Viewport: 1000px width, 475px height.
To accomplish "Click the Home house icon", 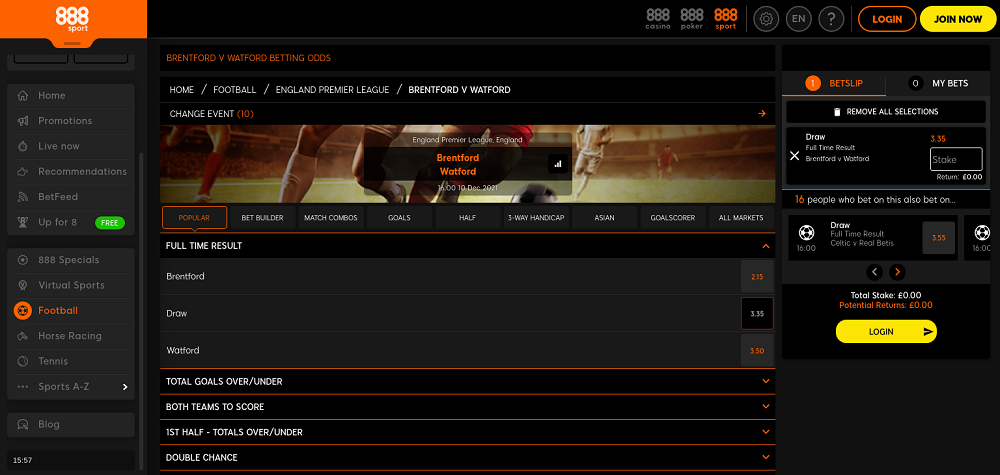I will (23, 96).
